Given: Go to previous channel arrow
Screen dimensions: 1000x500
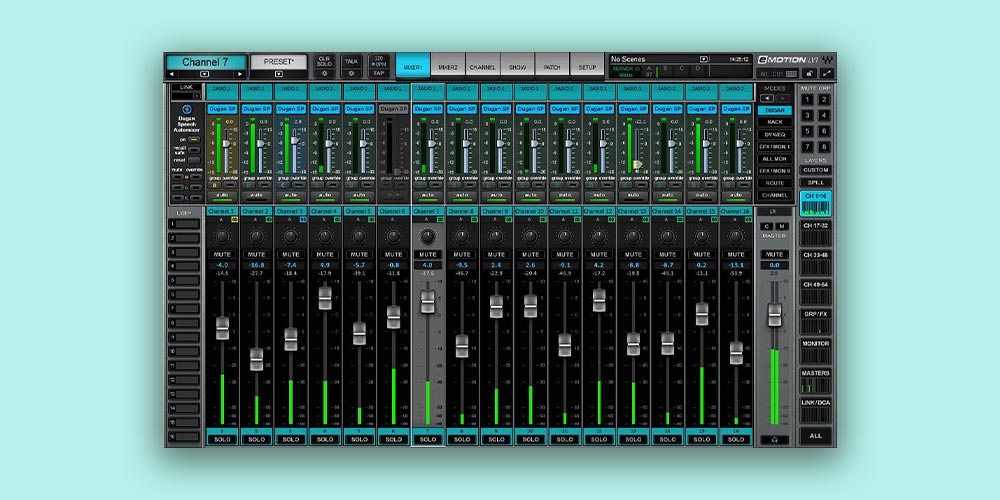Looking at the screenshot, I should tap(170, 74).
